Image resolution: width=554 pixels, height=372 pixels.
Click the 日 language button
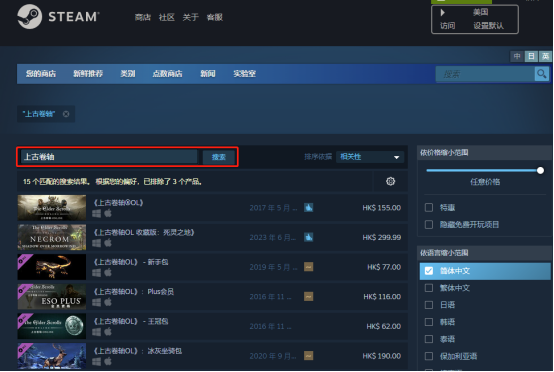click(531, 56)
